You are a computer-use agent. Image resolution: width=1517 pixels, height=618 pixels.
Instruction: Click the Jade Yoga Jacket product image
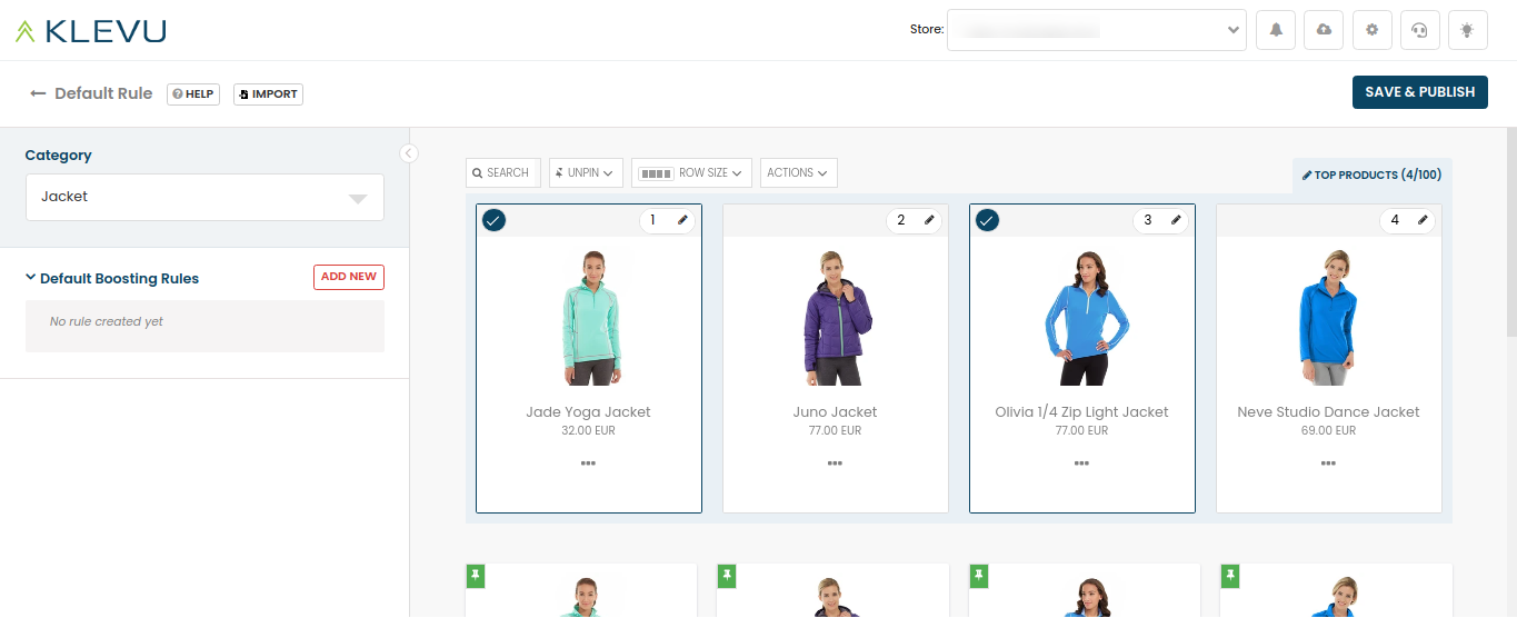589,318
